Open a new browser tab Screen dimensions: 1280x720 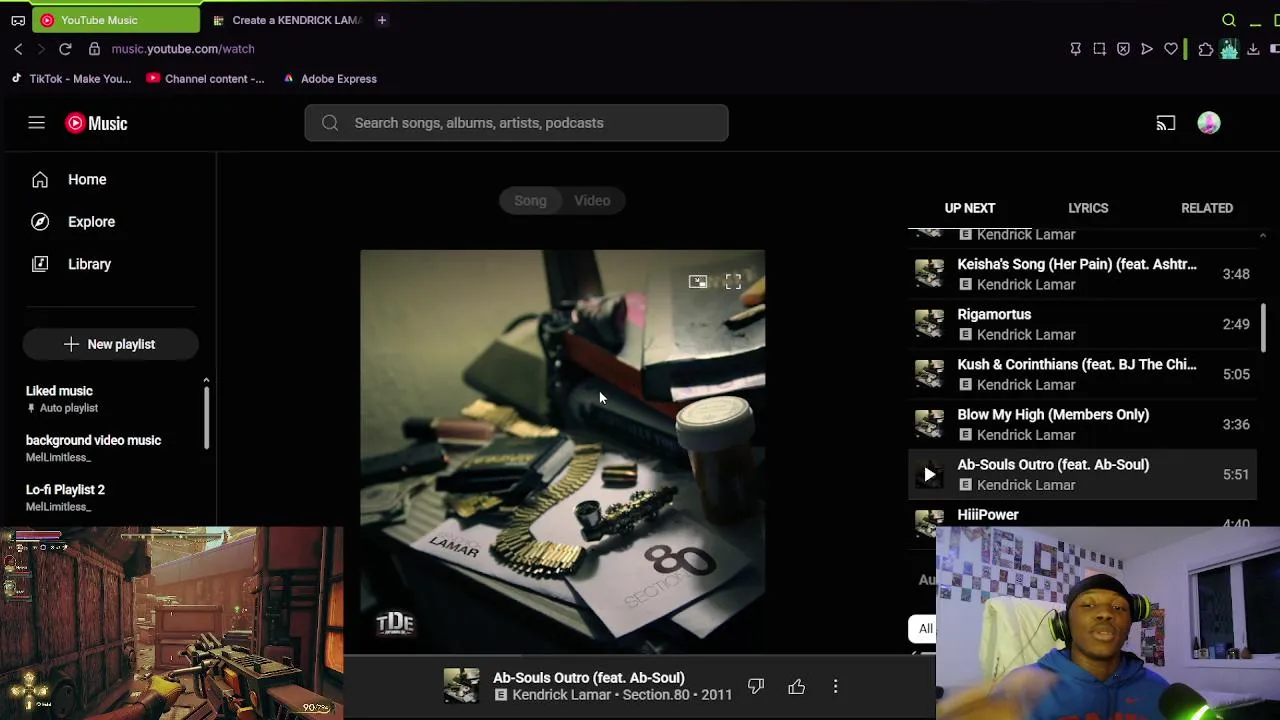tap(382, 20)
